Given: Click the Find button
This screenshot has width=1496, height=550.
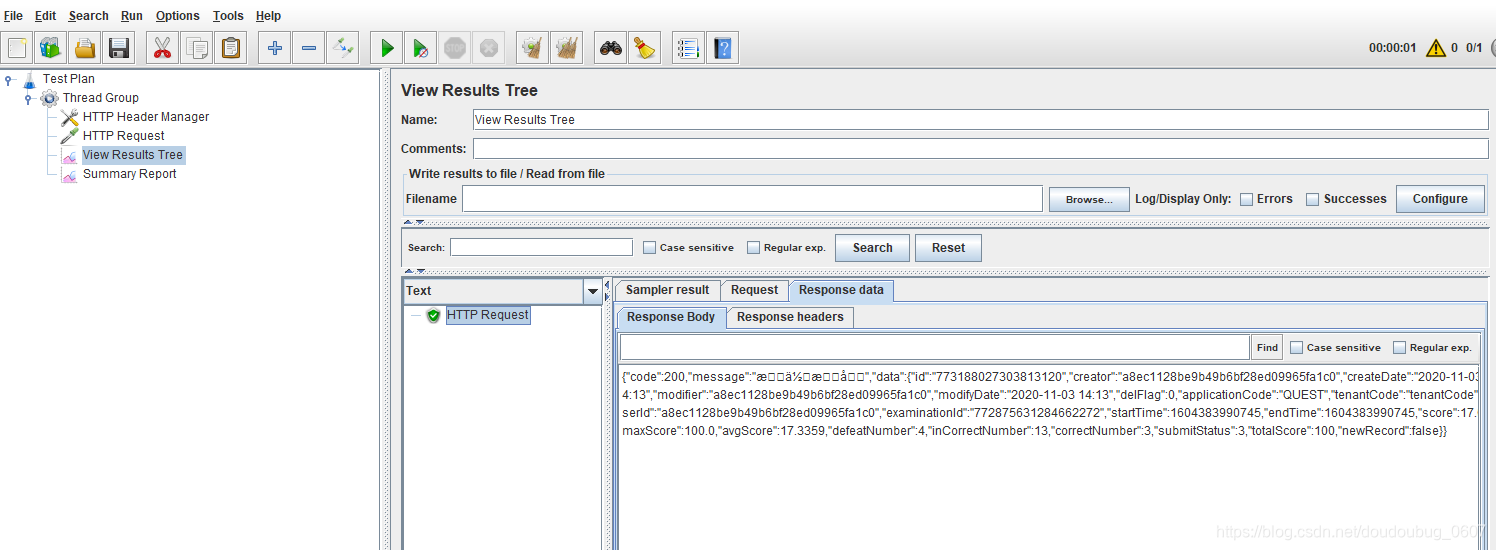Looking at the screenshot, I should point(1267,348).
